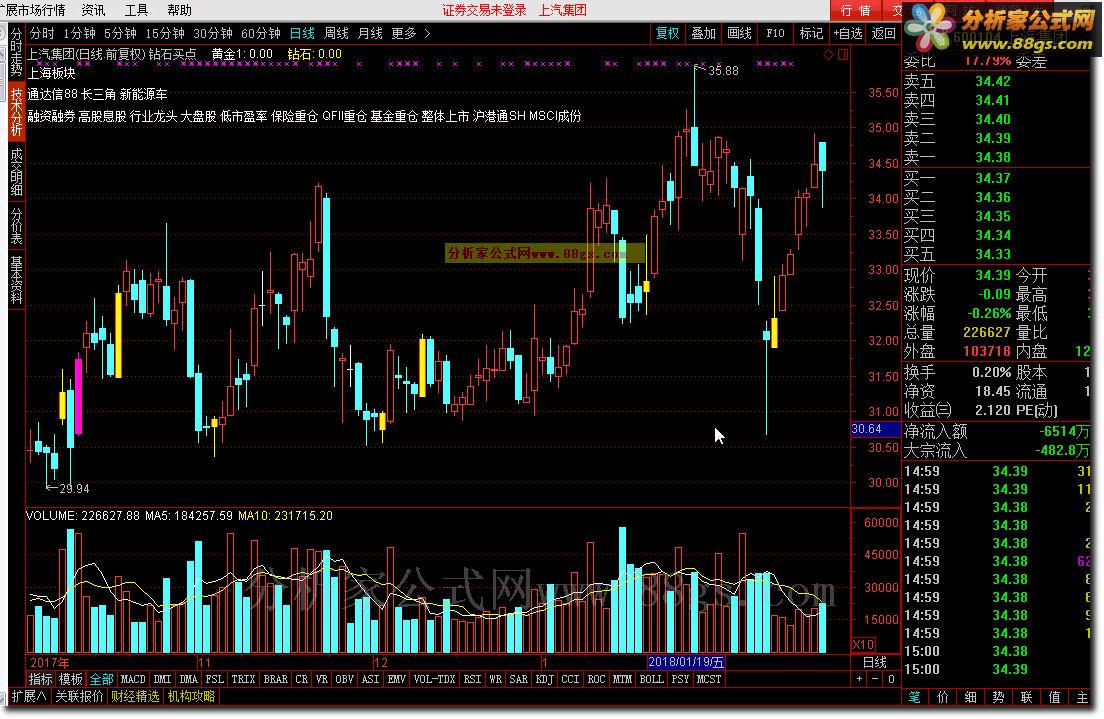The width and height of the screenshot is (1104, 719).
Task: Apply the OBV indicator
Action: coord(344,679)
